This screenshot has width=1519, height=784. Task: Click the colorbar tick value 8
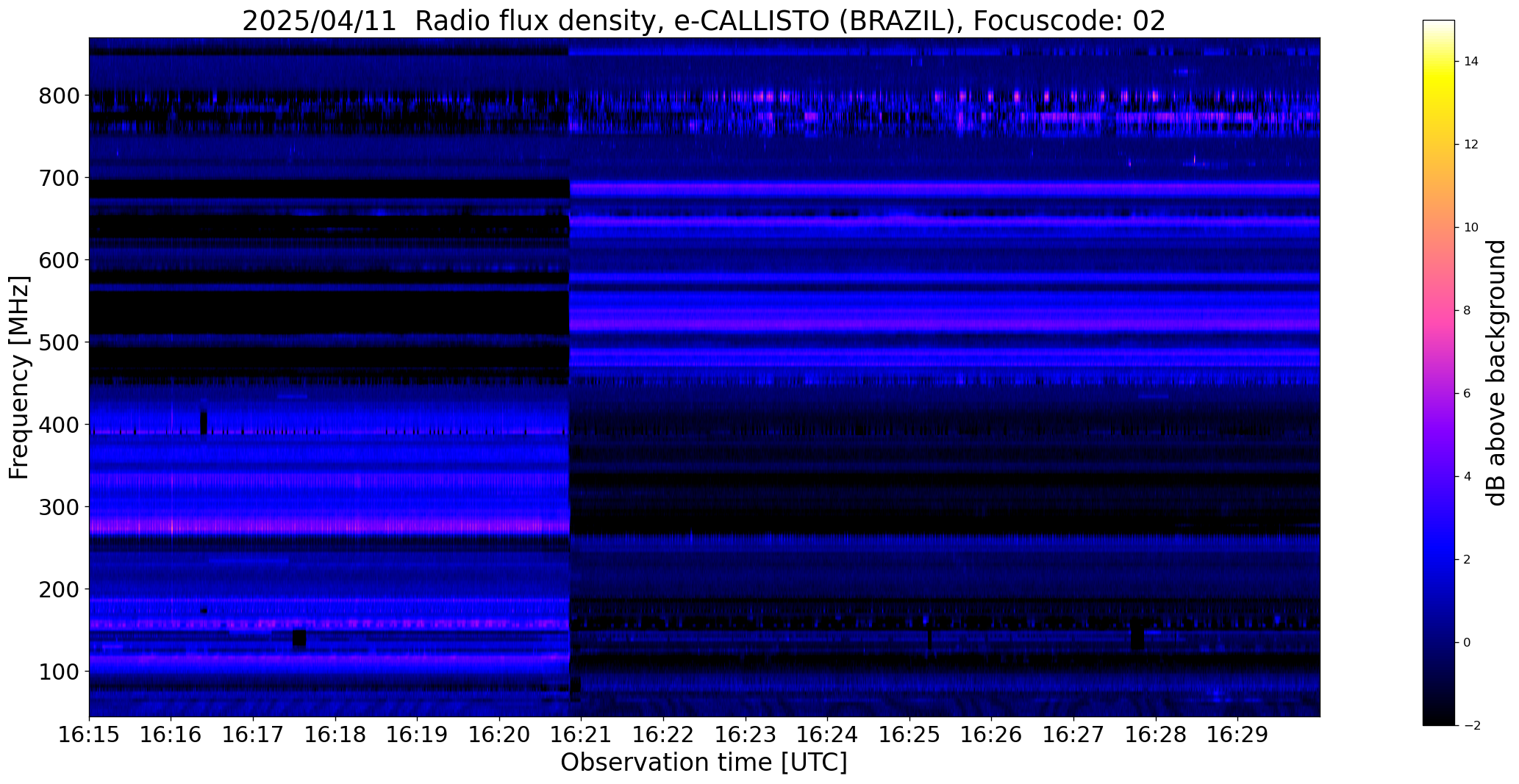[1468, 311]
